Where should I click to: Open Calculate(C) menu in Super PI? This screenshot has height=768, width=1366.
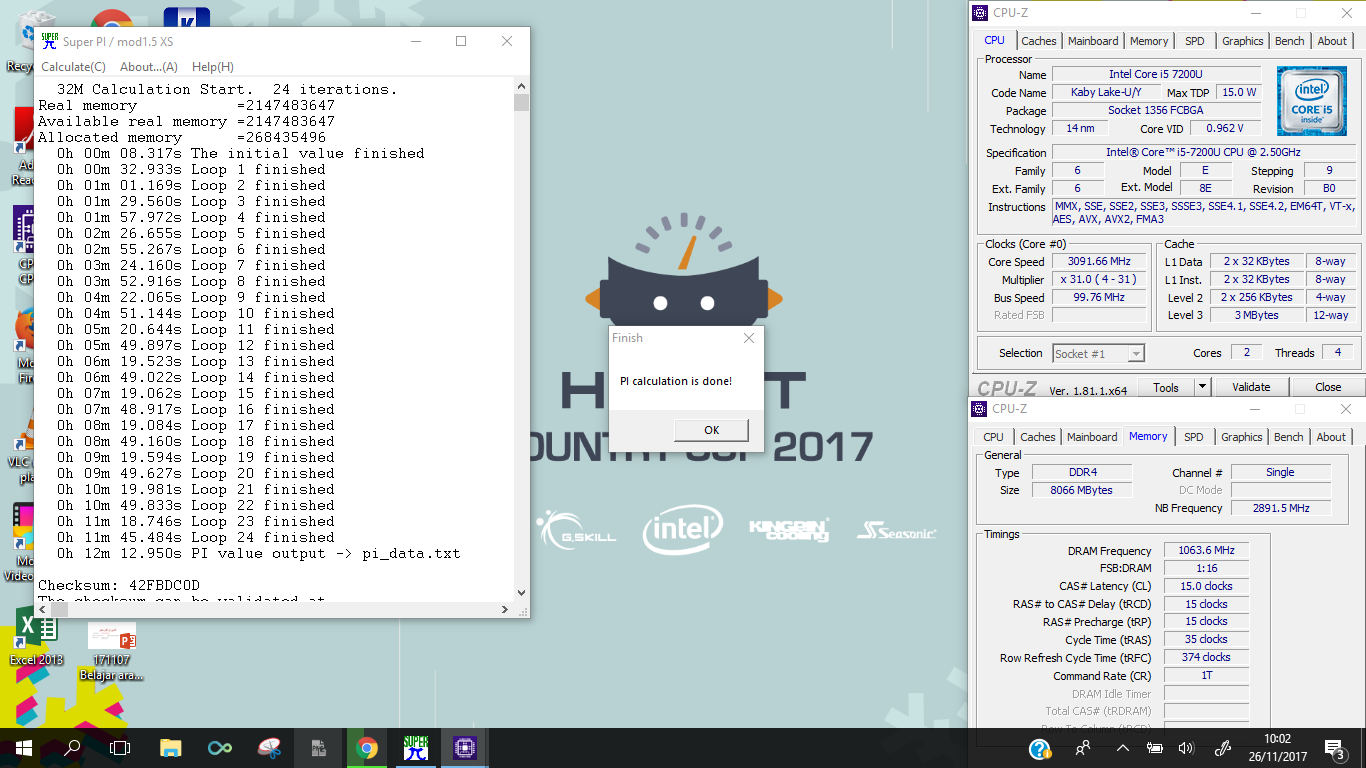point(73,67)
